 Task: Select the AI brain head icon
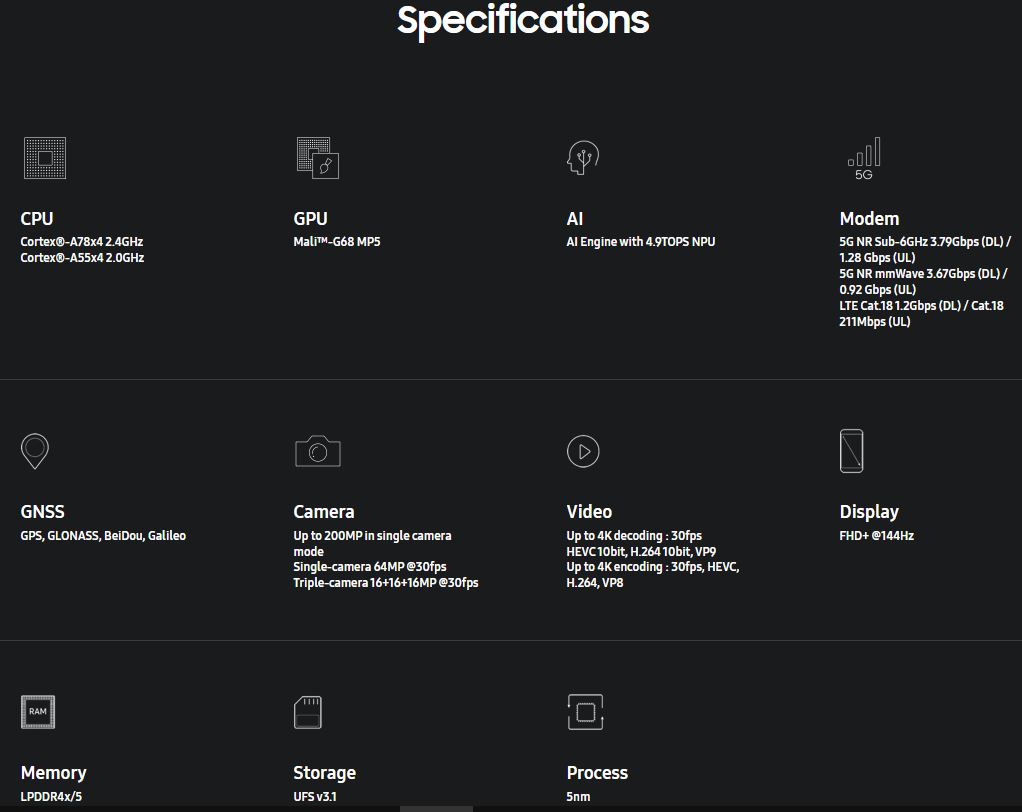pyautogui.click(x=583, y=158)
